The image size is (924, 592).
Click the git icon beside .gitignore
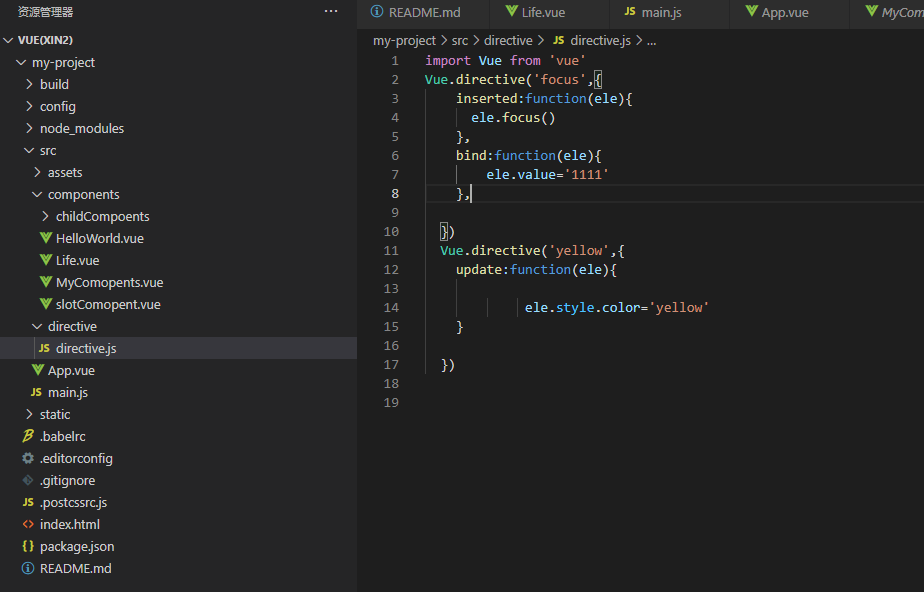pyautogui.click(x=28, y=480)
